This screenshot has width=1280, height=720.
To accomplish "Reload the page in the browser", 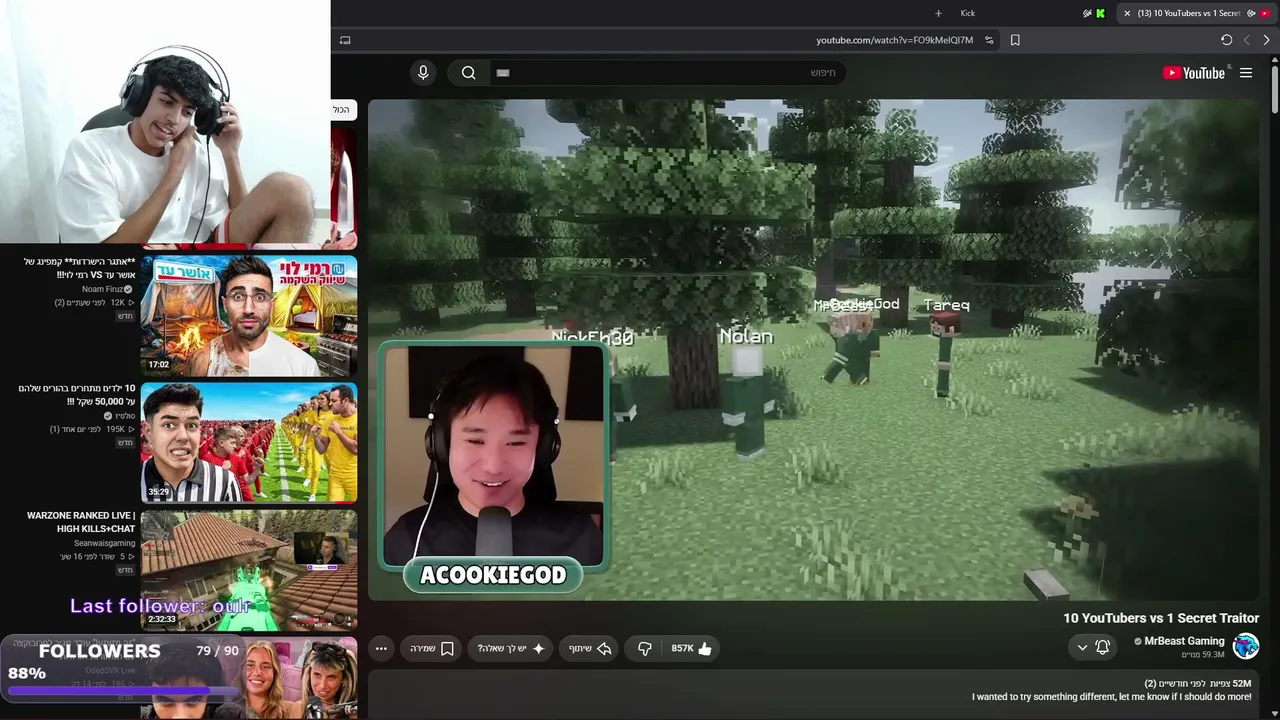I will coord(1226,40).
